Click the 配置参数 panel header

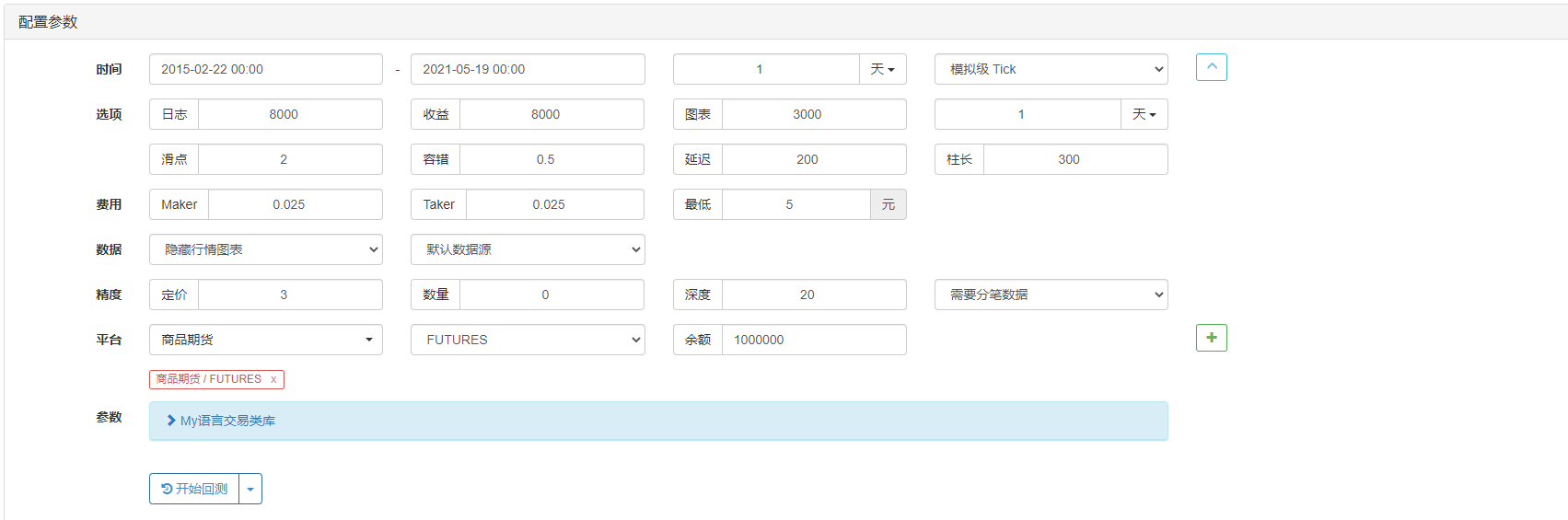[785, 22]
